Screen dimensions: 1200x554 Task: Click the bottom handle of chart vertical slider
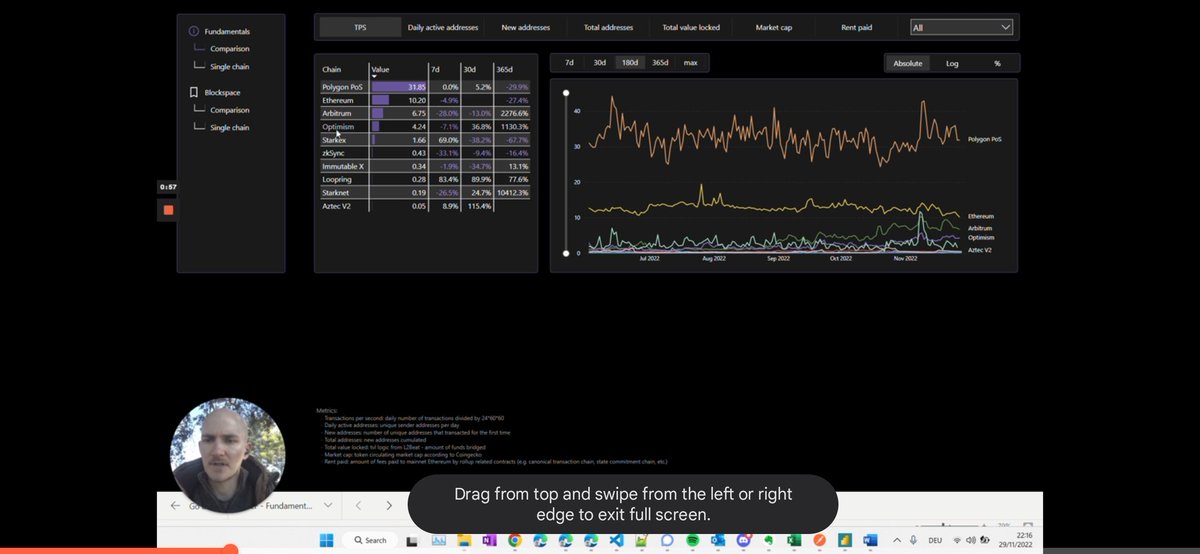(x=568, y=253)
